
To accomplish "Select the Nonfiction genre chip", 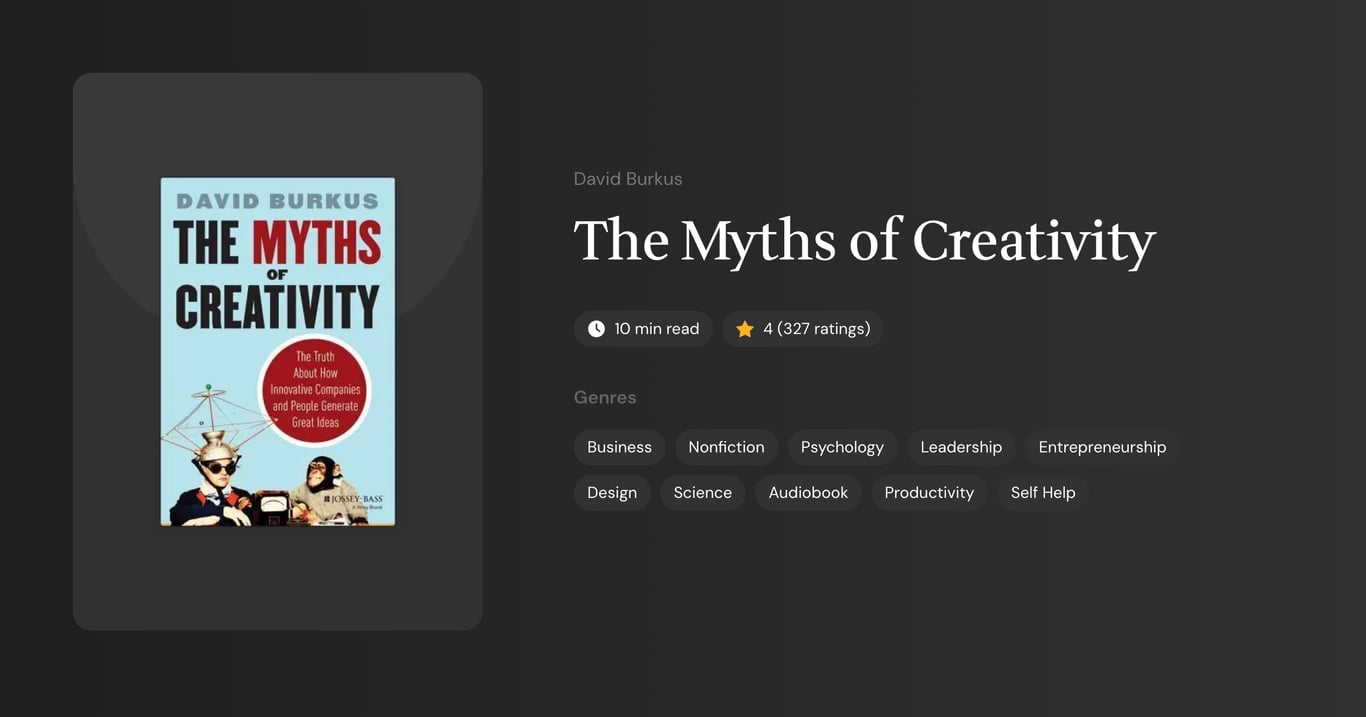I will pos(725,447).
